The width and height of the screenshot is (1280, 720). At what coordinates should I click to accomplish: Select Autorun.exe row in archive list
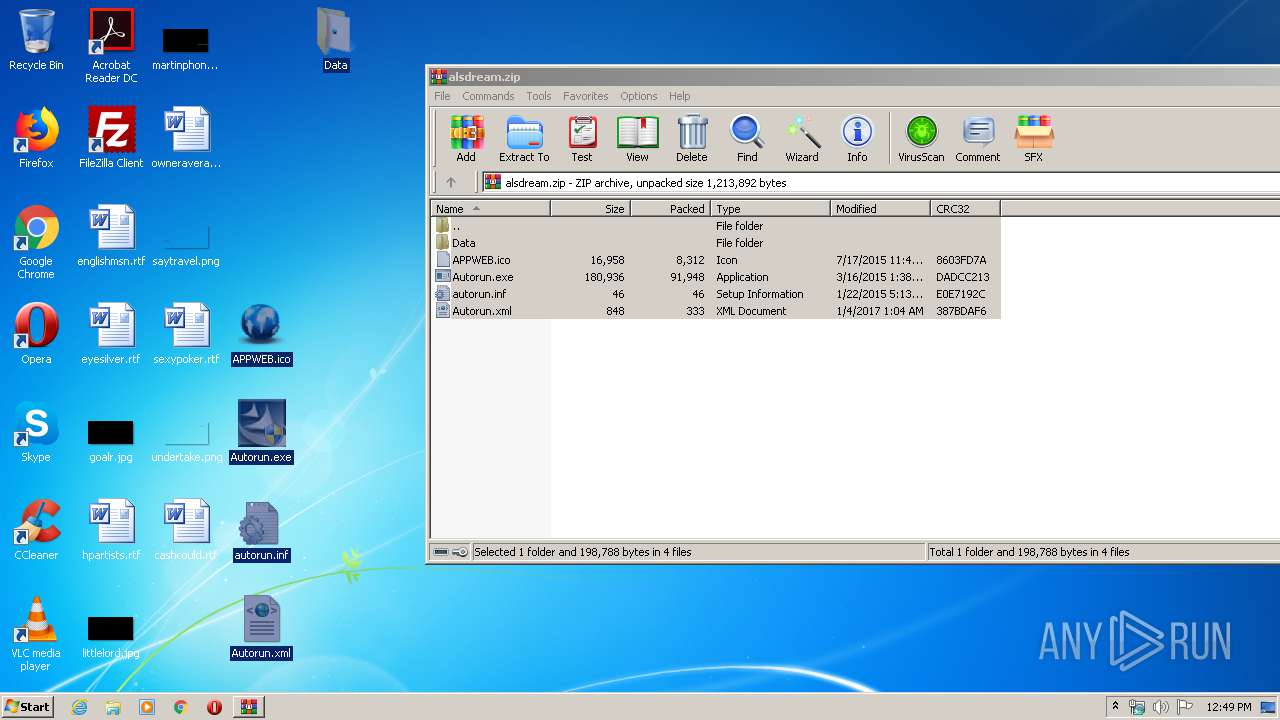[x=715, y=277]
